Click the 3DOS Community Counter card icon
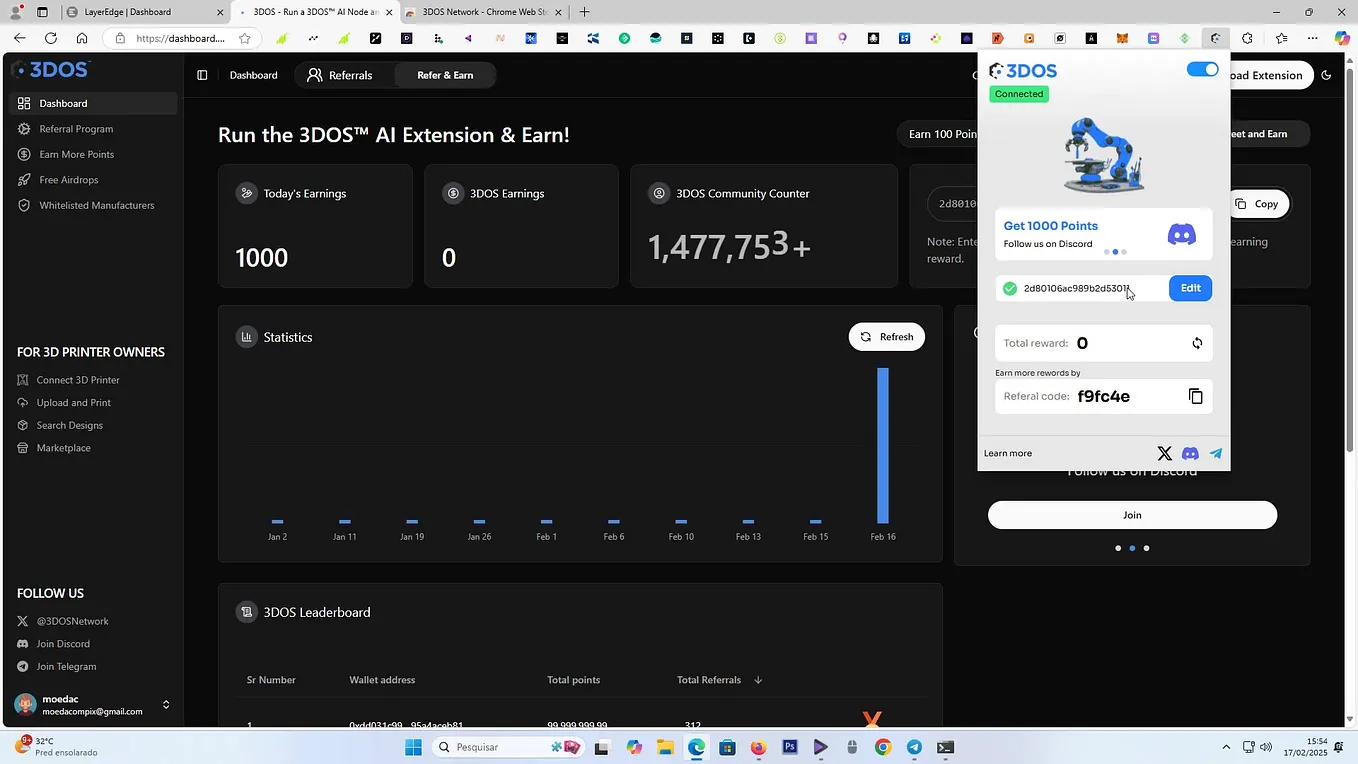The height and width of the screenshot is (764, 1358). click(x=659, y=193)
